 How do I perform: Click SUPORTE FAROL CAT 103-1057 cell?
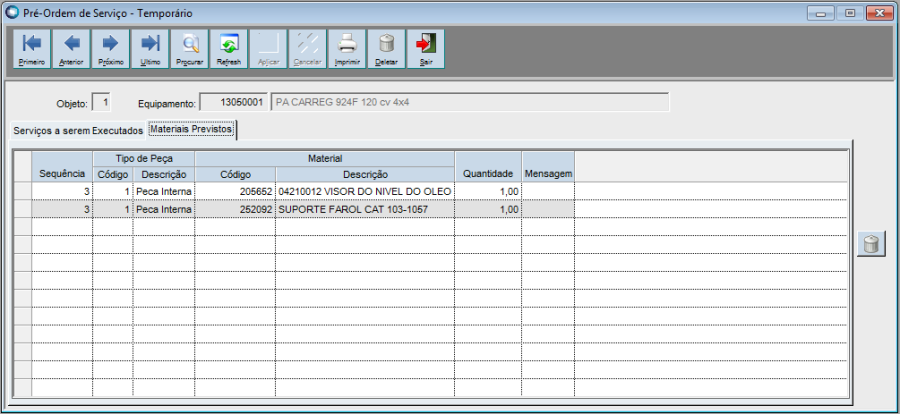[x=365, y=209]
